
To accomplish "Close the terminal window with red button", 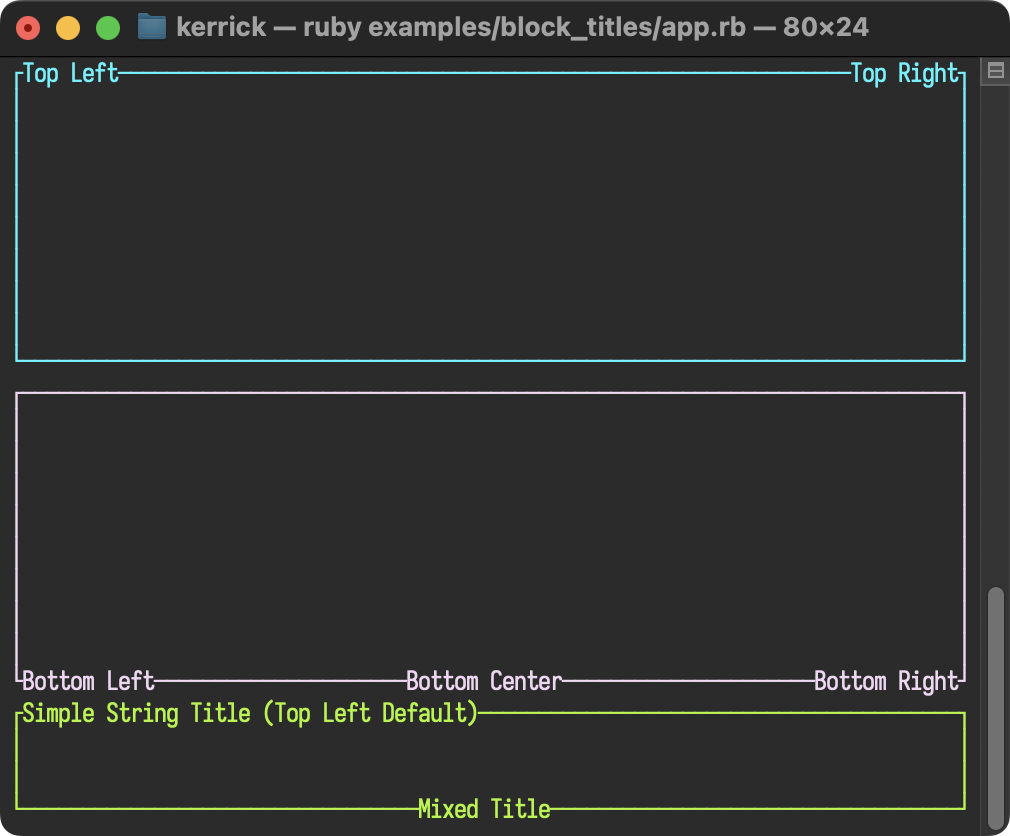I will pyautogui.click(x=28, y=28).
